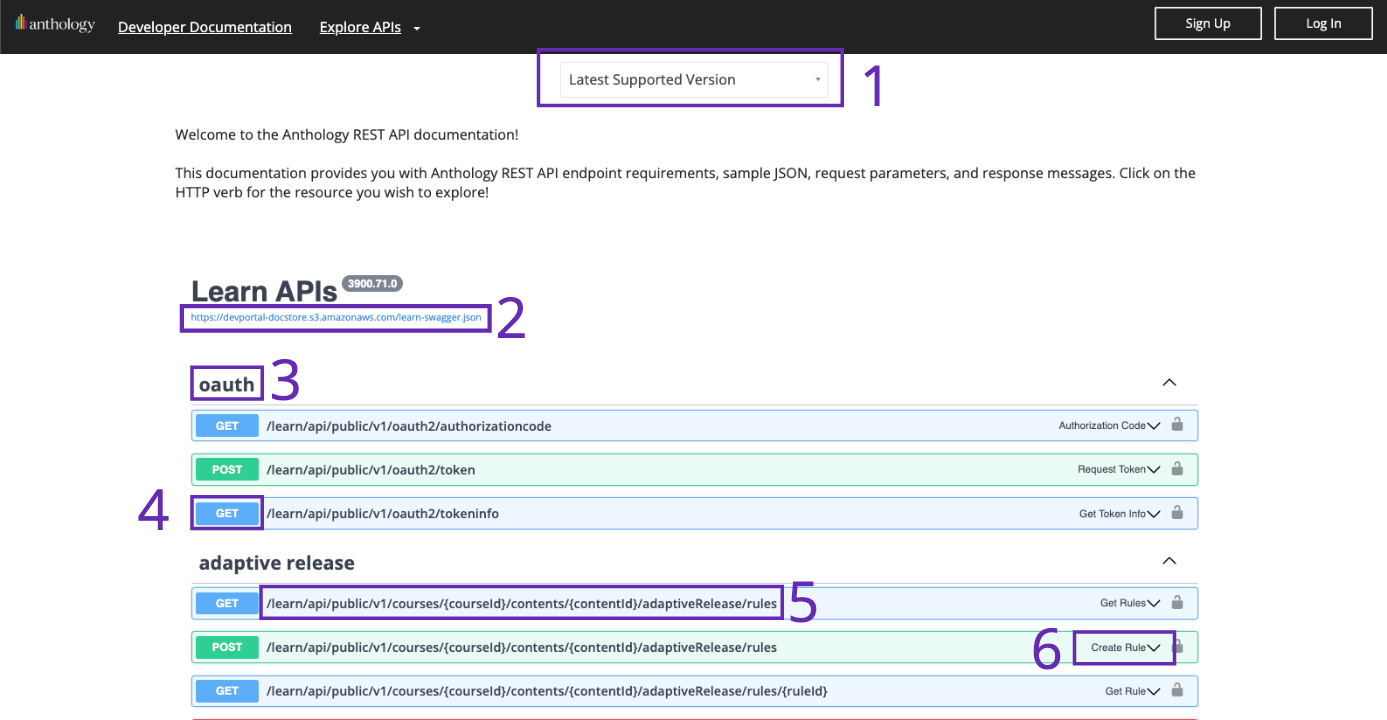Click the /oauth2/tokeninfo endpoint path
This screenshot has width=1387, height=720.
coord(383,514)
